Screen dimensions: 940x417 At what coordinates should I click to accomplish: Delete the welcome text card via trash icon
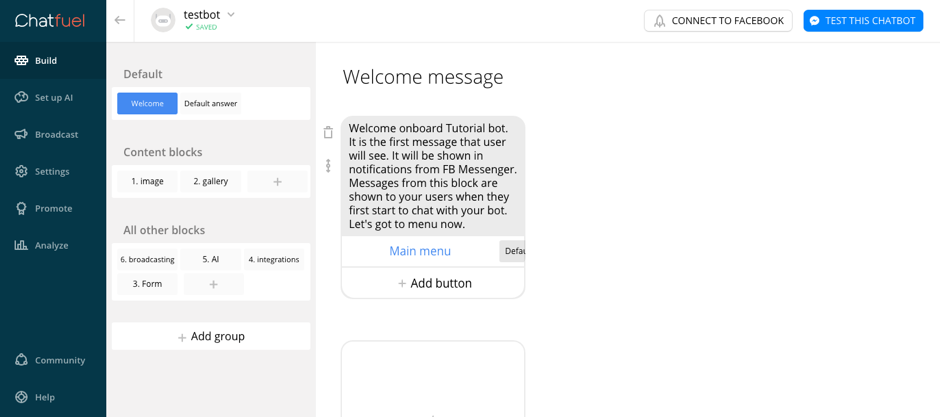(x=328, y=132)
